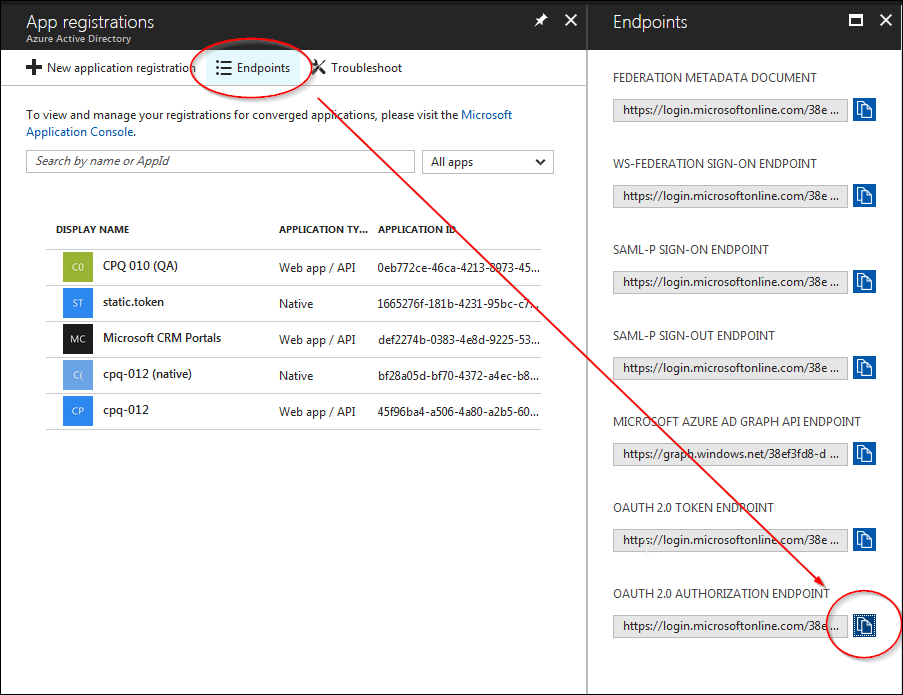Click New application registration
The width and height of the screenshot is (903, 695).
[110, 68]
